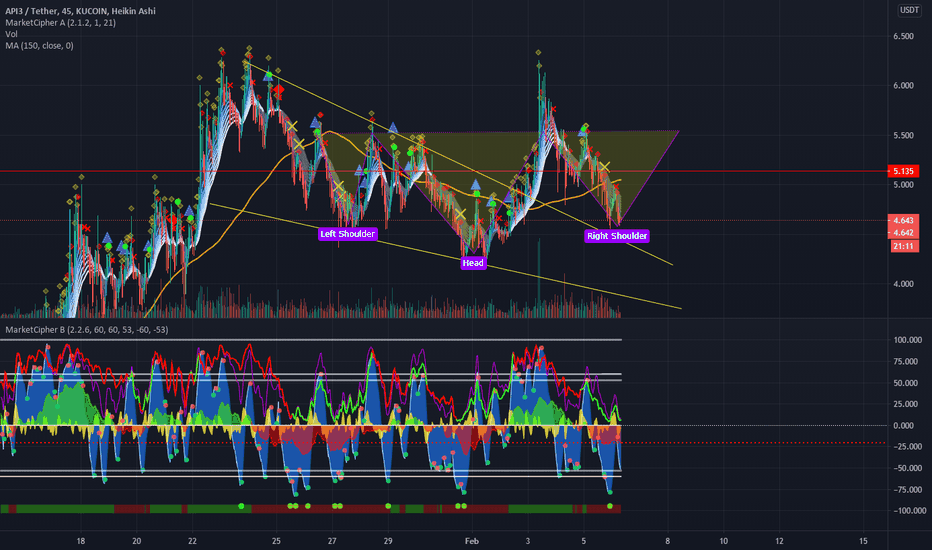Click Feb on the time axis
Screen dimensions: 932x550
tap(472, 541)
